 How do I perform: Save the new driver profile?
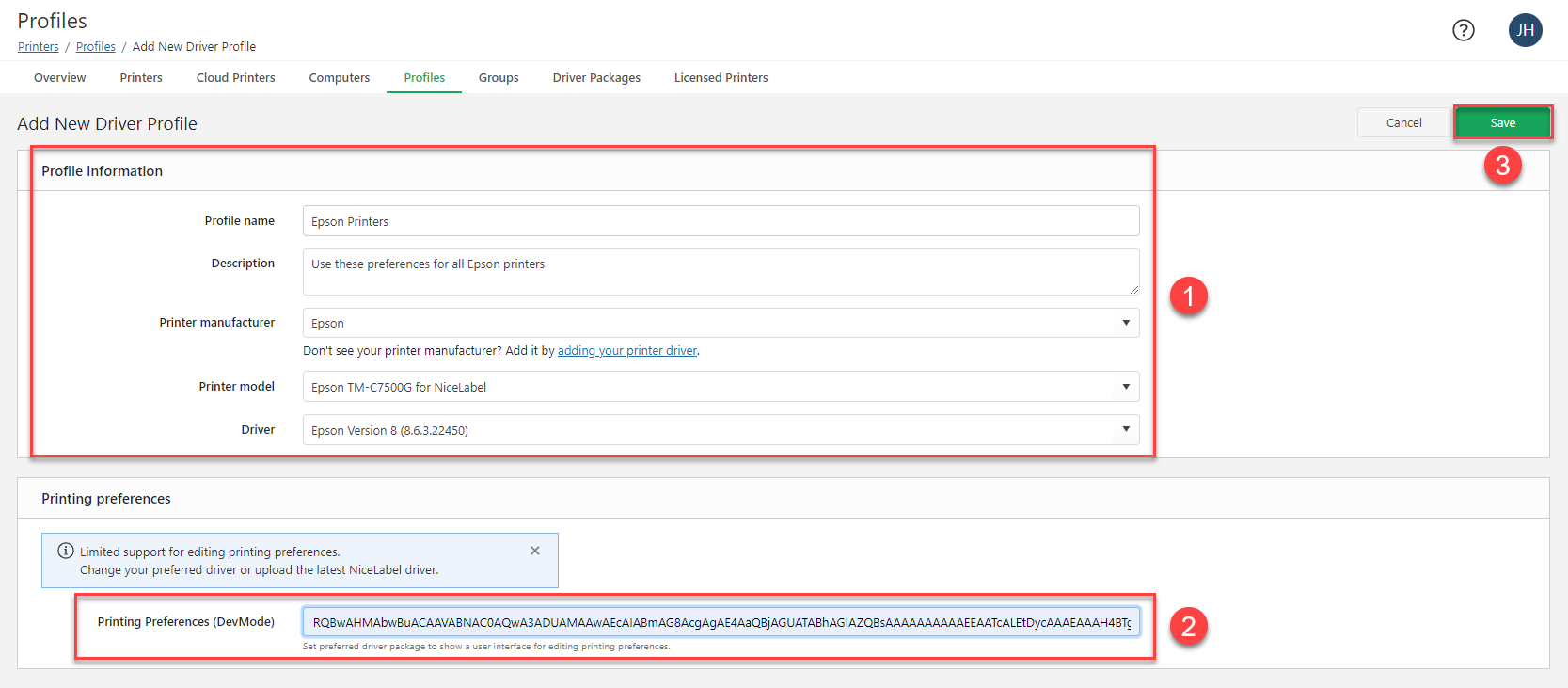click(1502, 123)
